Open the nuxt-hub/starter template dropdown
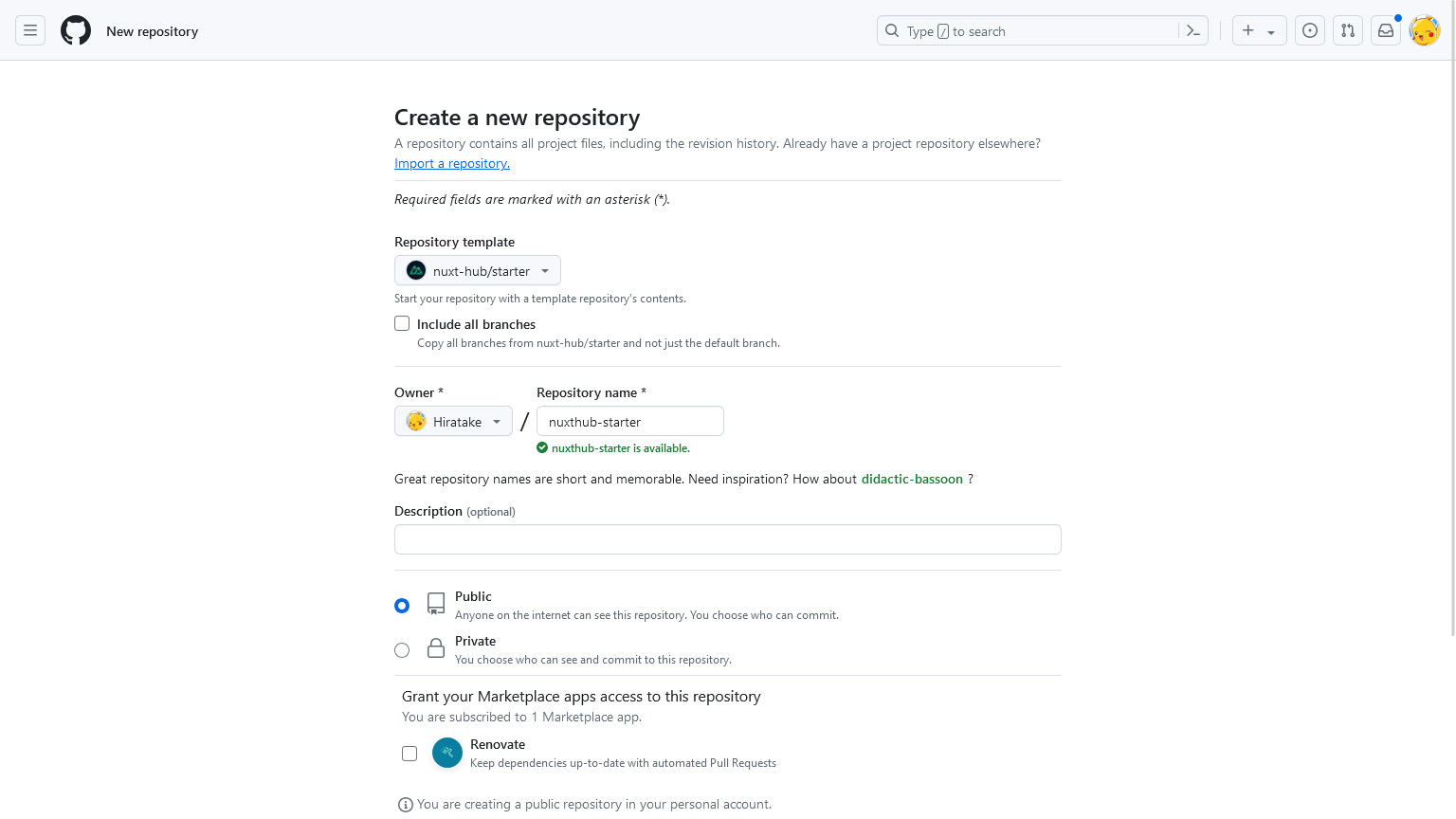This screenshot has height=819, width=1456. 478,270
